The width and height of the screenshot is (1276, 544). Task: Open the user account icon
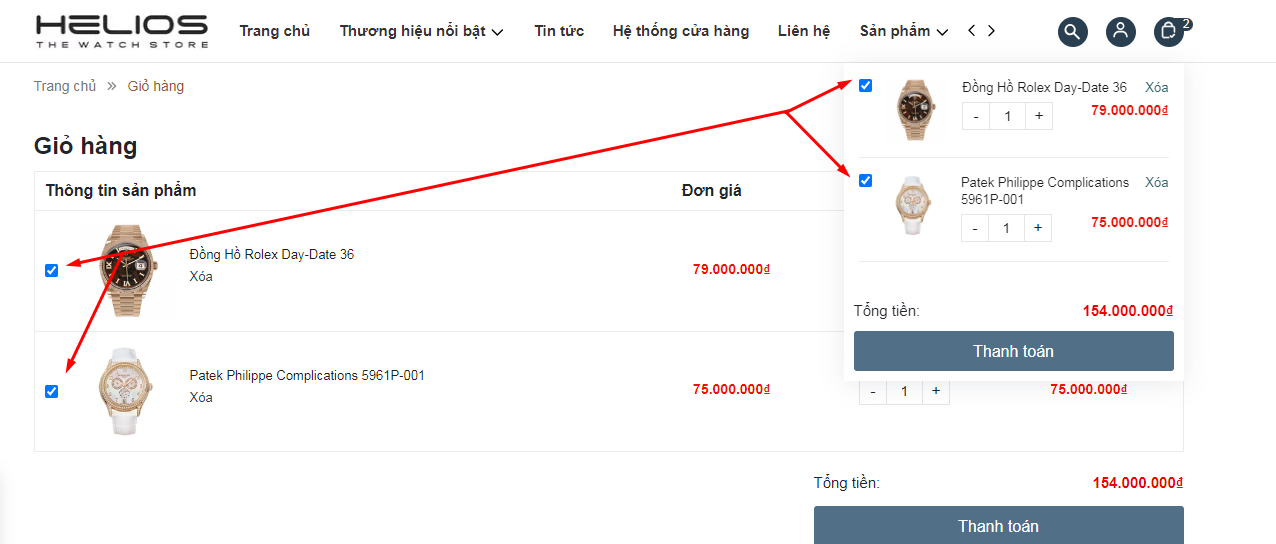1120,32
